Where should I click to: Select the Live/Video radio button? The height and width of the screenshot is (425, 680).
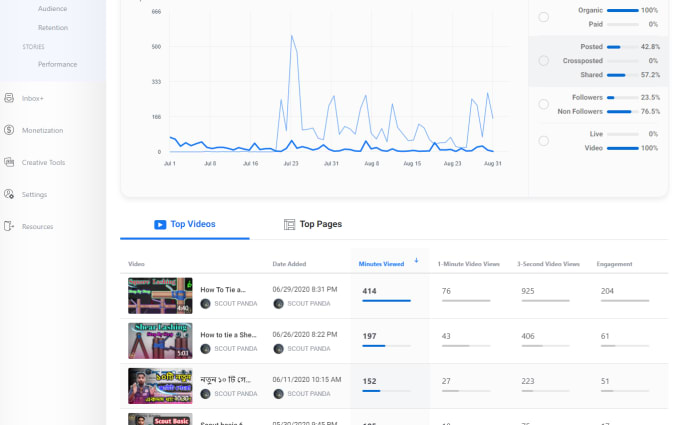[543, 141]
